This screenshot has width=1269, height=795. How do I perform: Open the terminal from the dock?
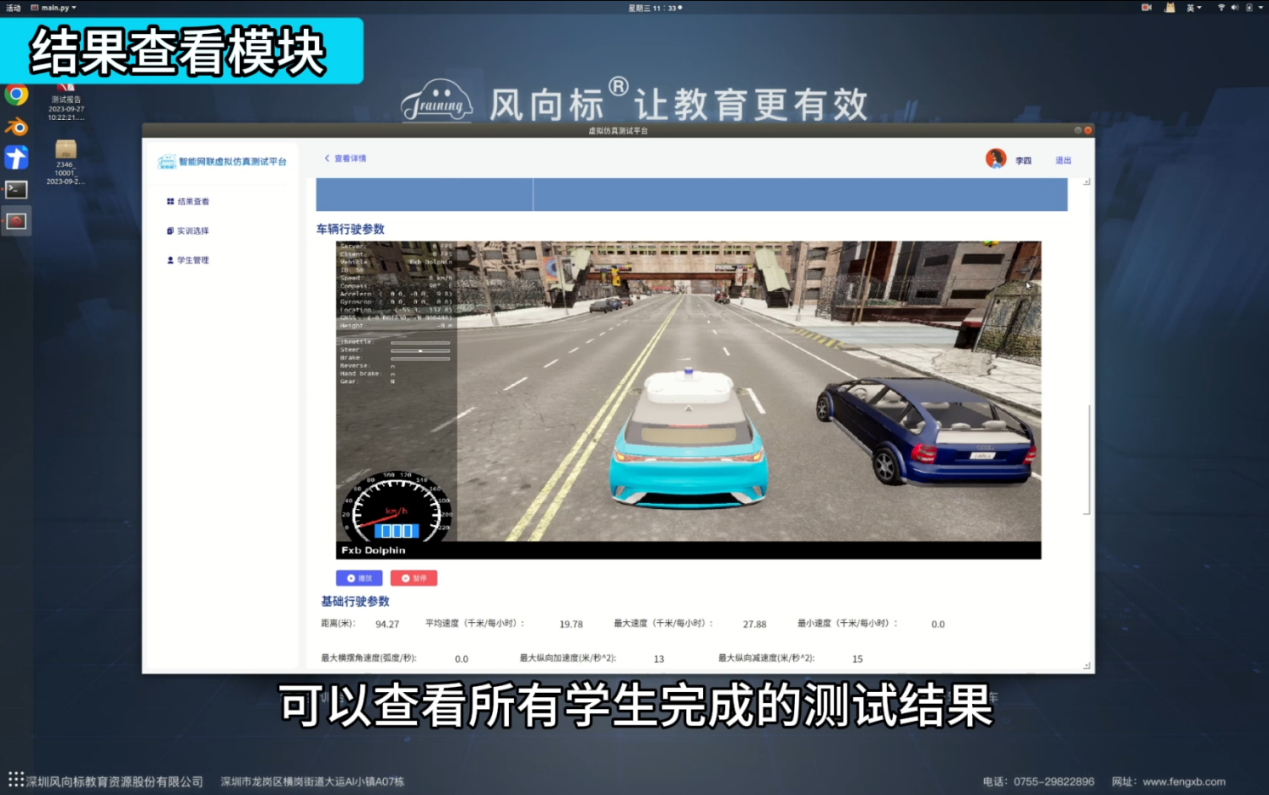[x=15, y=189]
